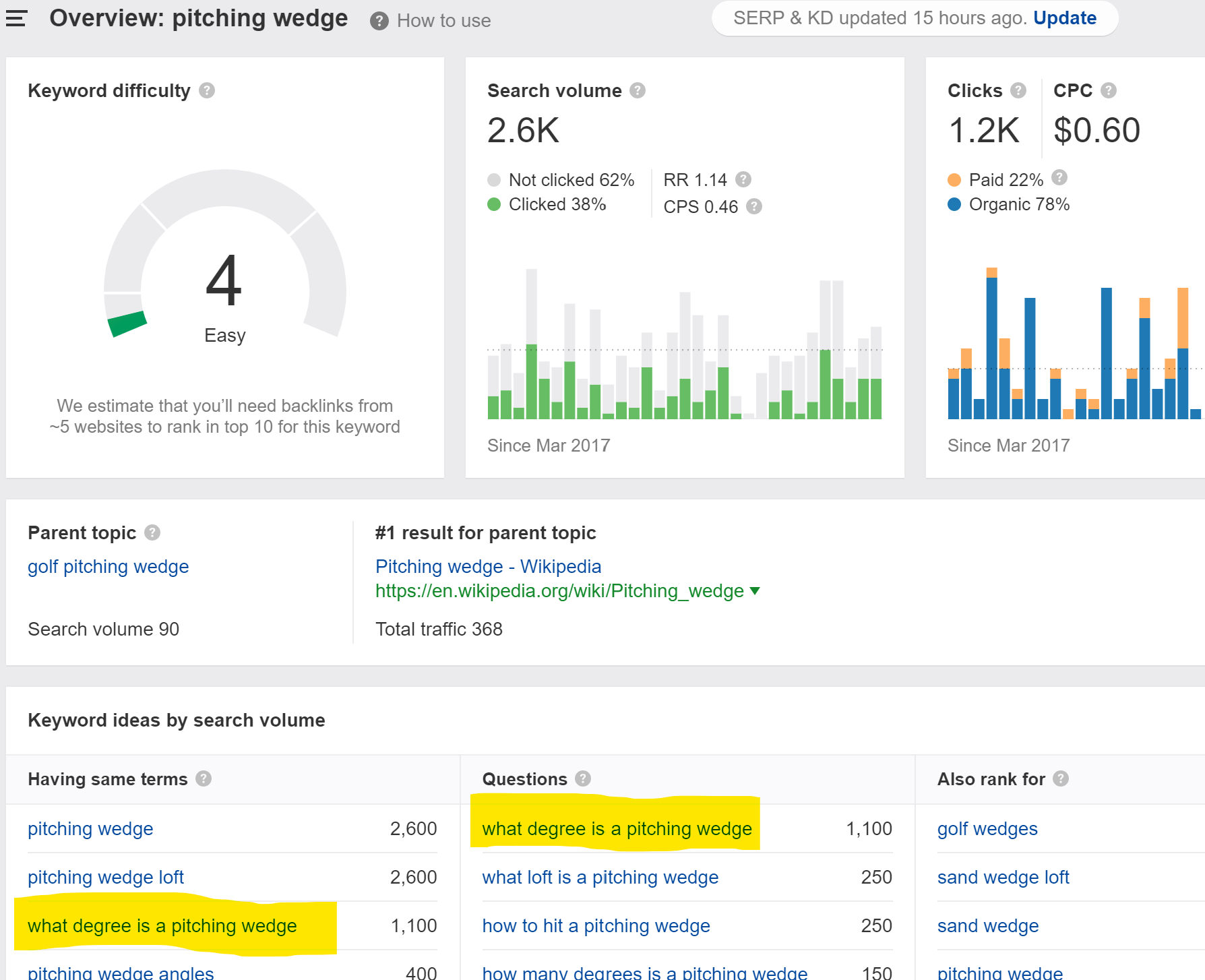Click help icon beside Also rank for

1061,778
